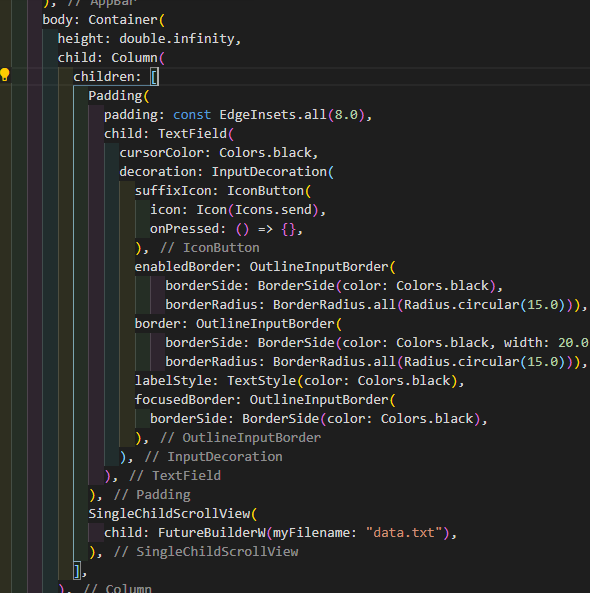Click 'TextField(' in the child line
The image size is (590, 593).
point(196,134)
